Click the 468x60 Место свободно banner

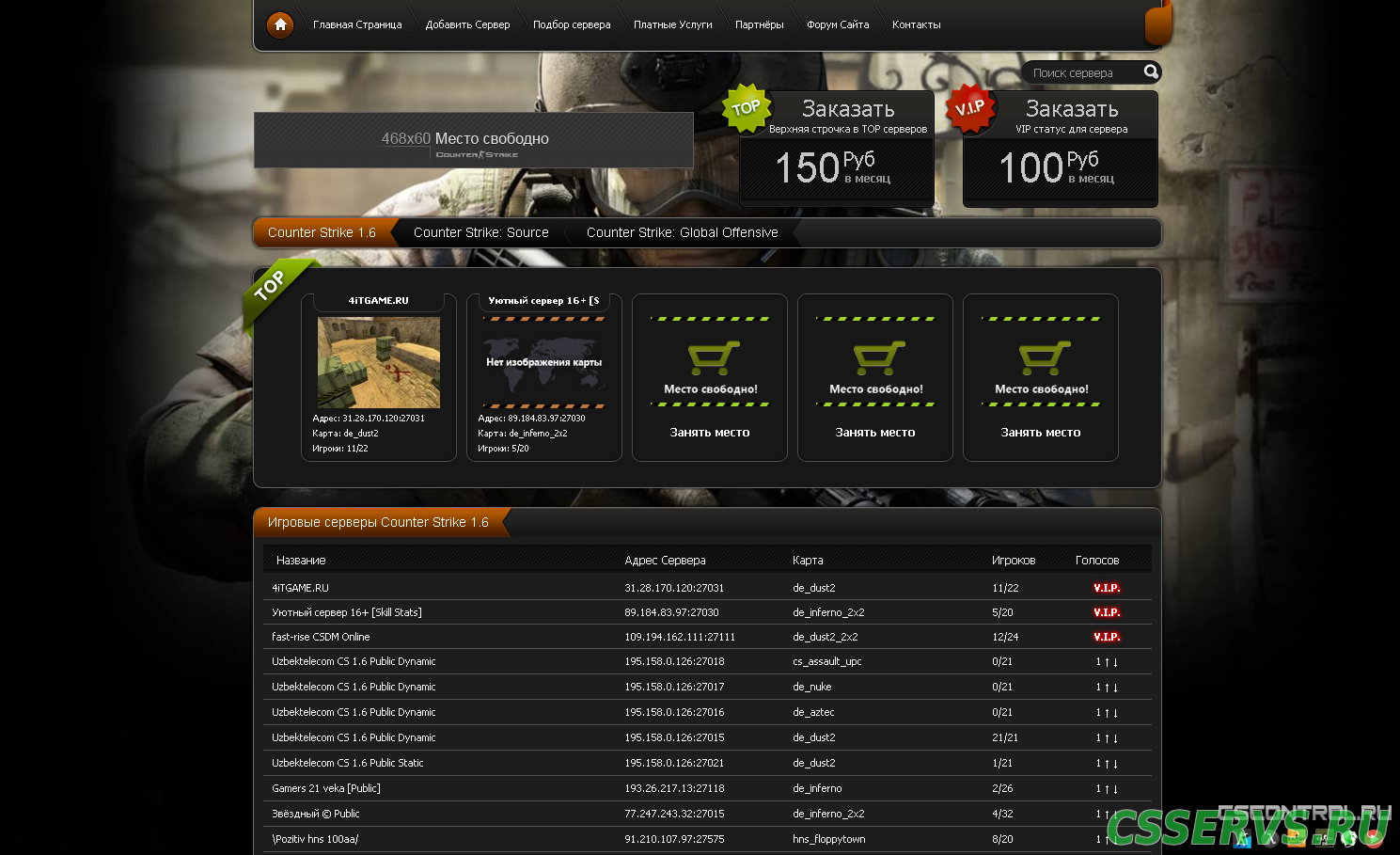[x=474, y=140]
